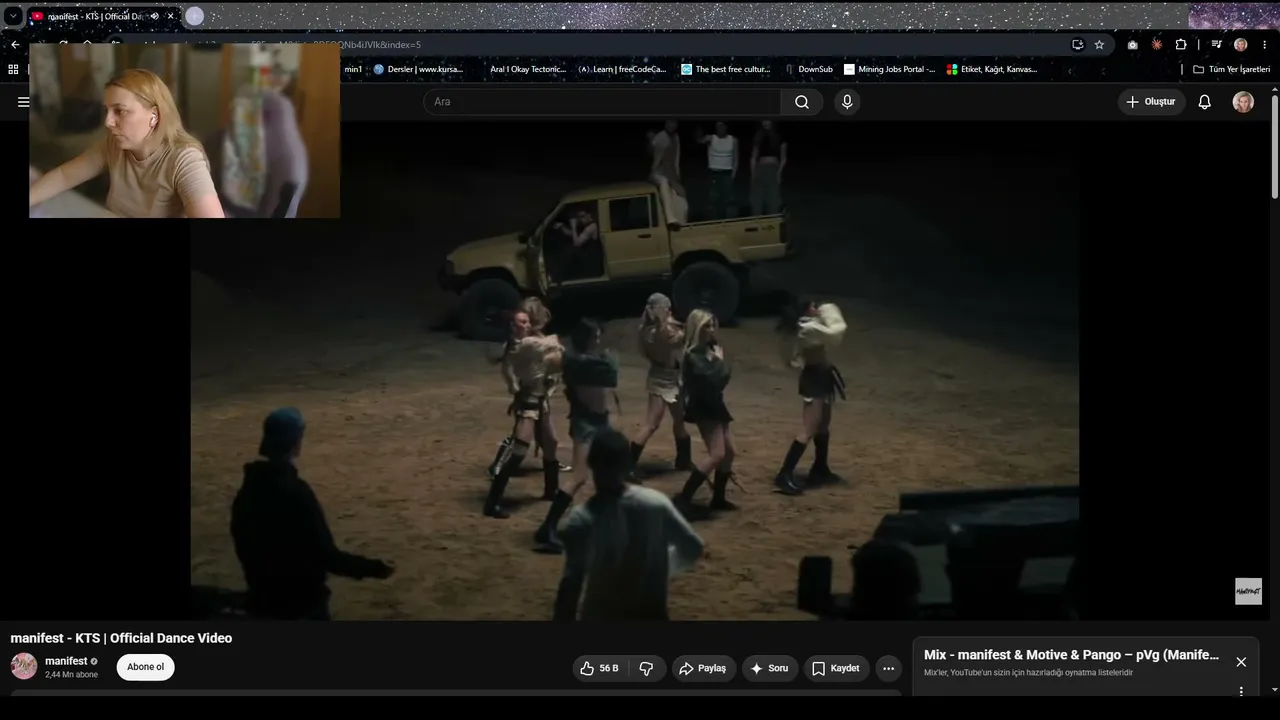Click the install app icon in address bar
This screenshot has height=720, width=1280.
click(x=1077, y=44)
